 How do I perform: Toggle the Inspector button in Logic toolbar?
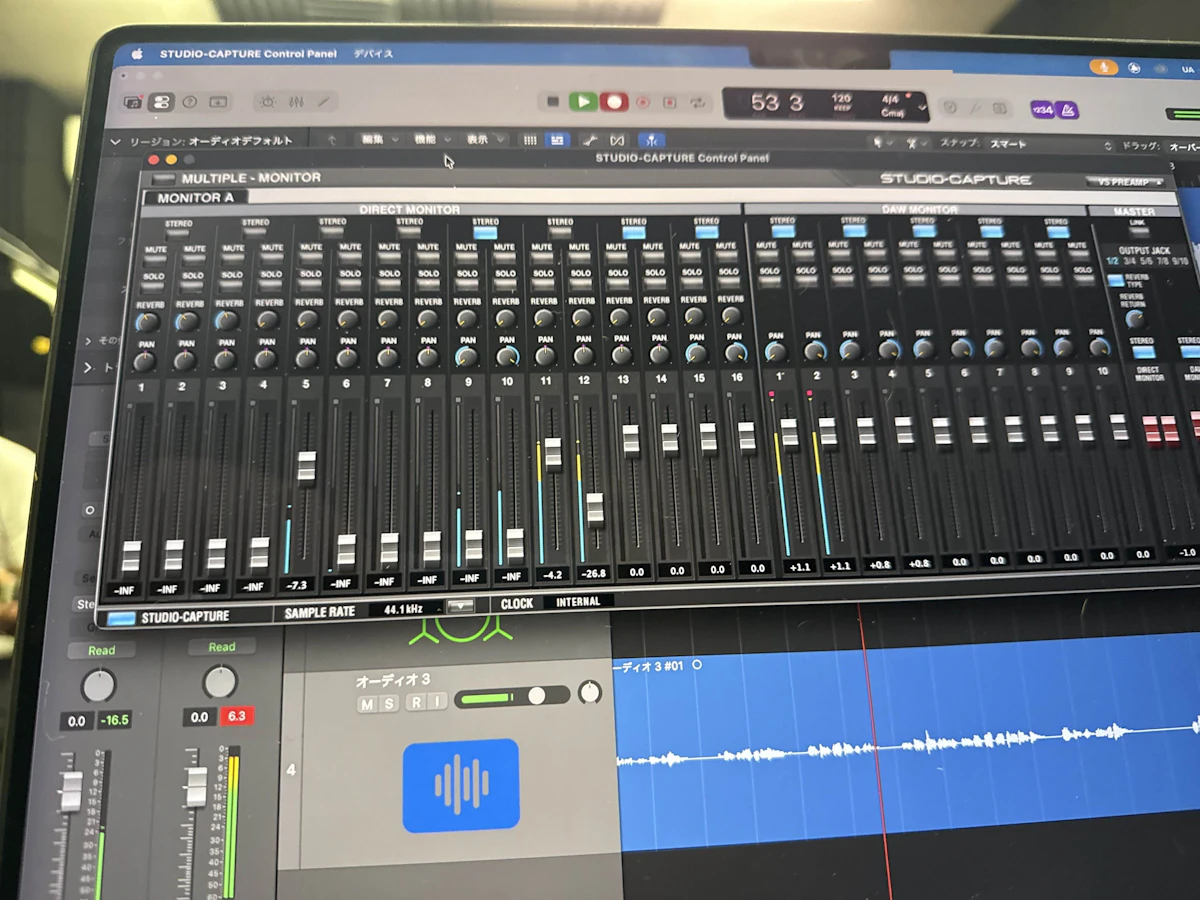160,102
